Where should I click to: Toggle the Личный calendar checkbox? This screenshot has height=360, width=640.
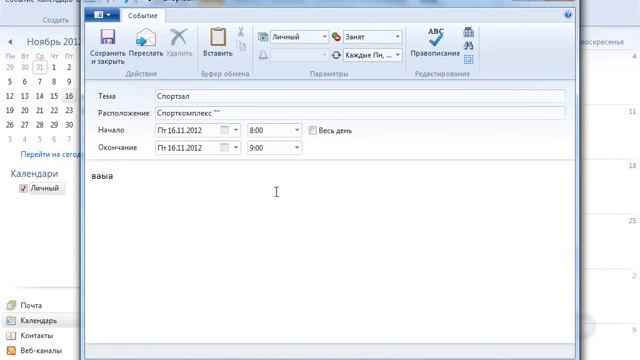(x=23, y=188)
